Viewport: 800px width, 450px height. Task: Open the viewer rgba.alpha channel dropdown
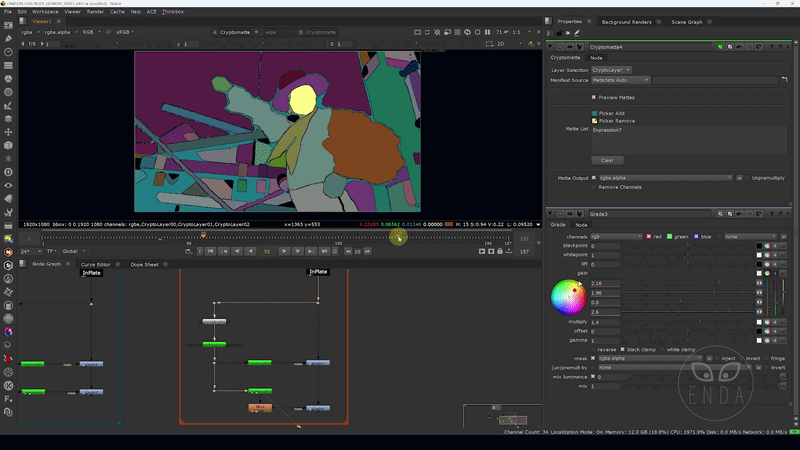click(x=61, y=32)
